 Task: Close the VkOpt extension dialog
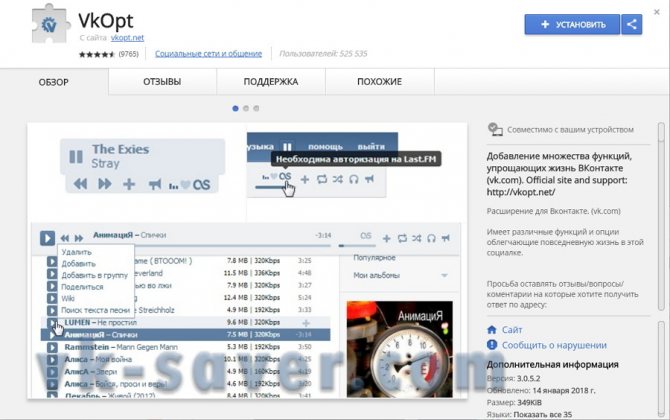pos(657,12)
